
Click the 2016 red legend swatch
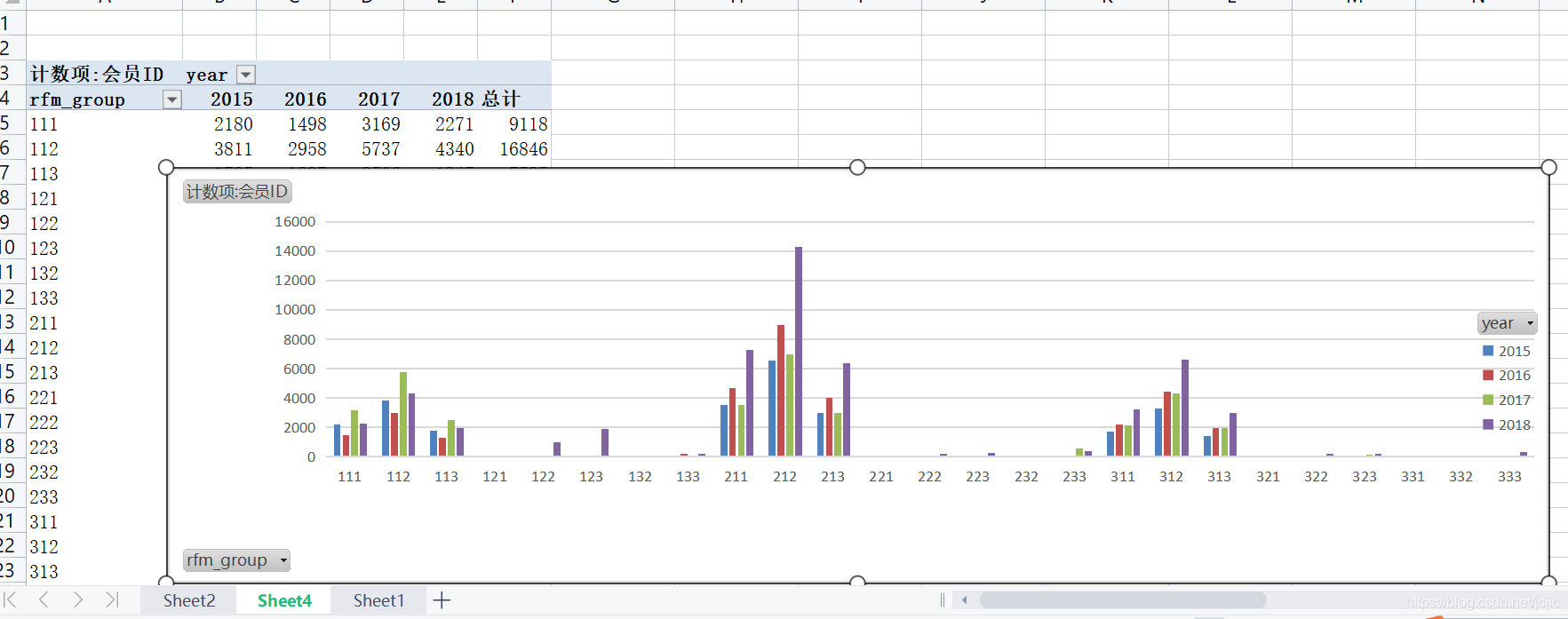pyautogui.click(x=1488, y=375)
